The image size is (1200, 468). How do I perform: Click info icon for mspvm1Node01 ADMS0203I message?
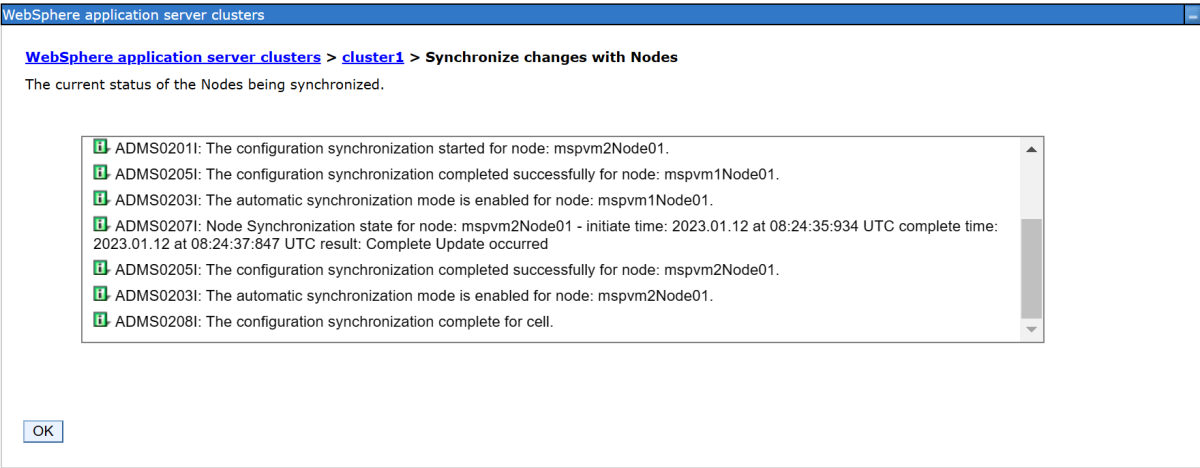click(101, 198)
